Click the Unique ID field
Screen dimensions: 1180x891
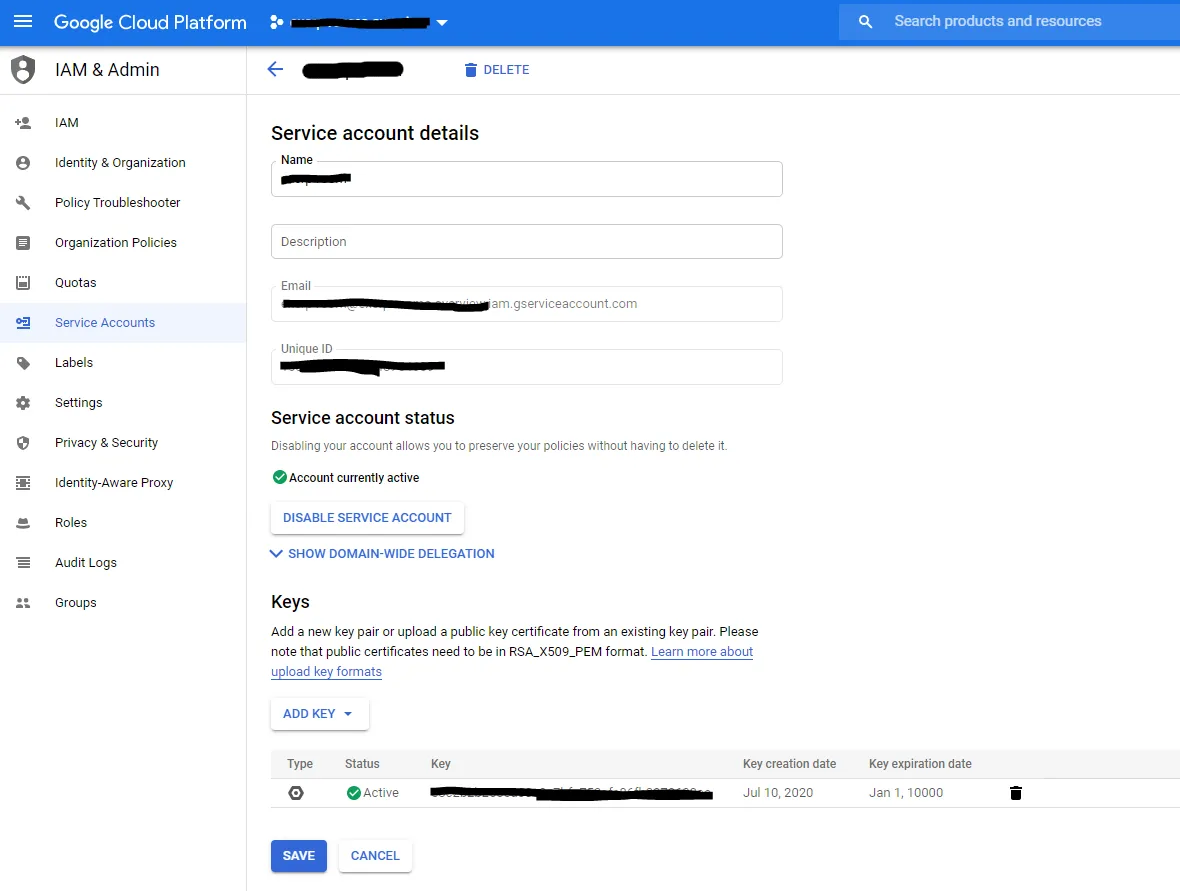[527, 367]
